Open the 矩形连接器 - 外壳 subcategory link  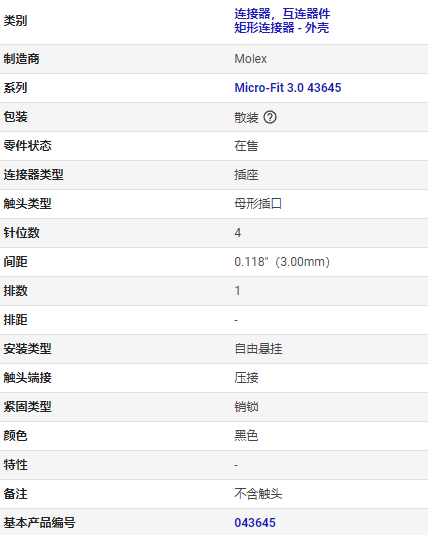click(x=282, y=28)
